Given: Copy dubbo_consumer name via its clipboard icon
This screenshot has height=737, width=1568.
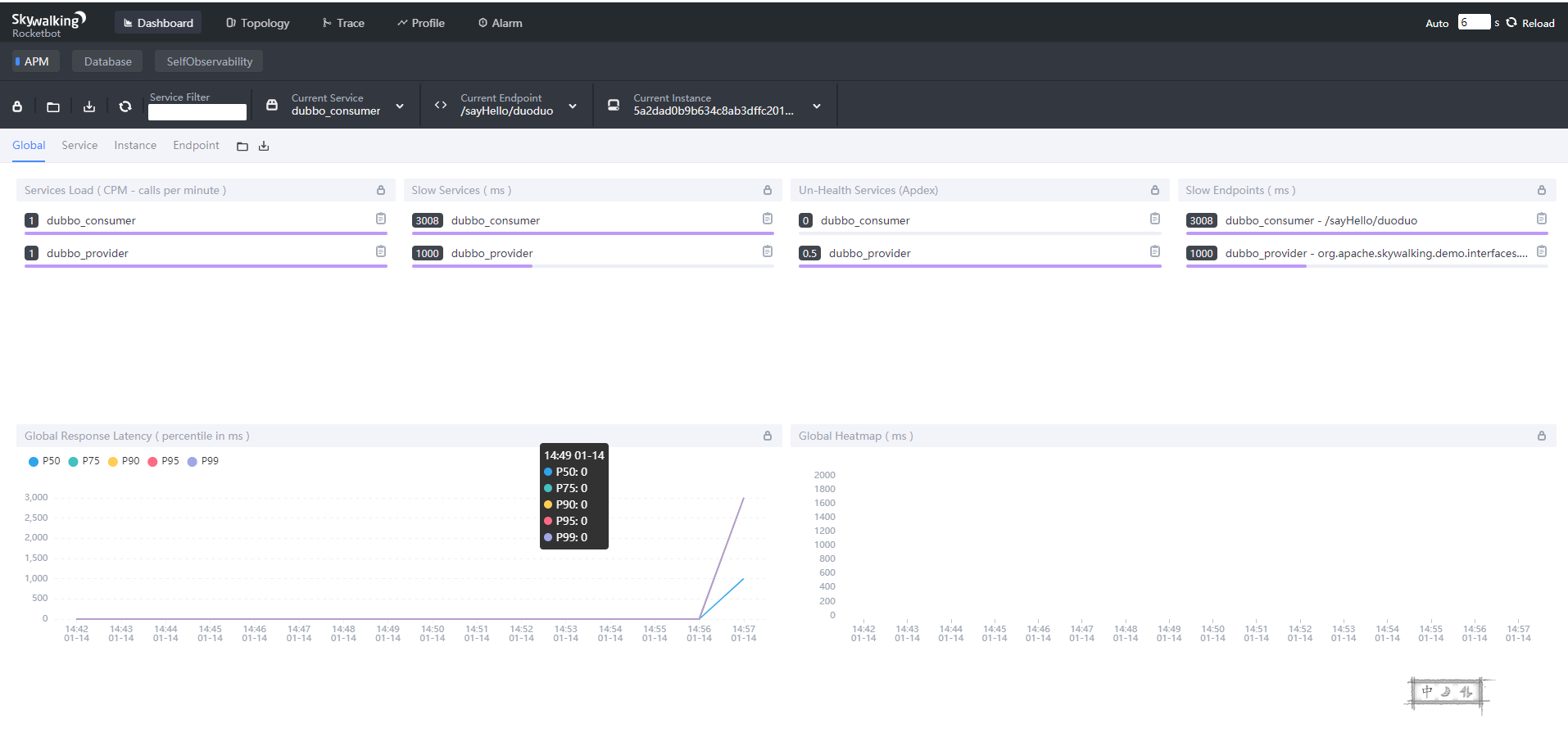Looking at the screenshot, I should 380,219.
